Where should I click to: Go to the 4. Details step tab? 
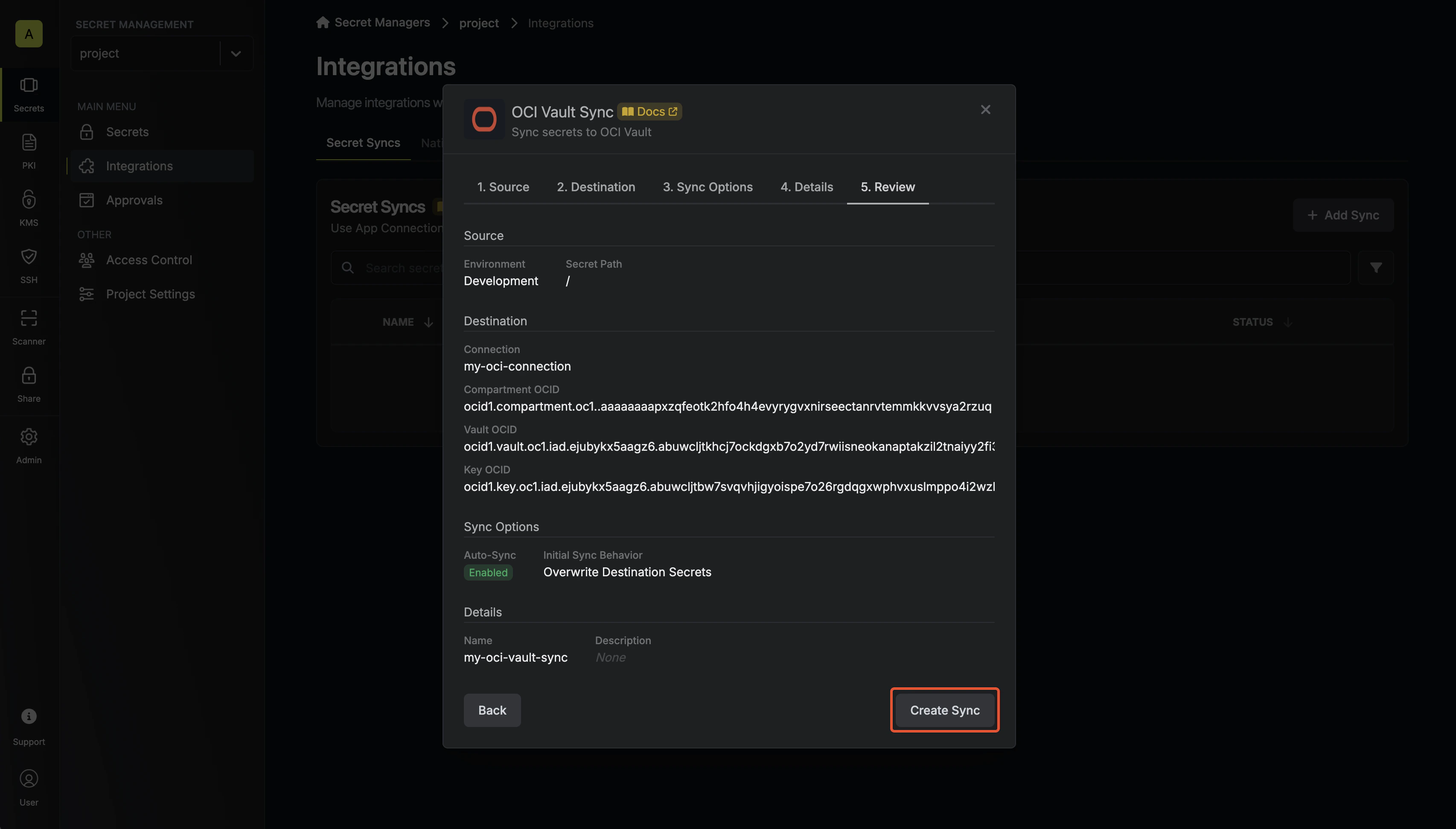coord(806,187)
